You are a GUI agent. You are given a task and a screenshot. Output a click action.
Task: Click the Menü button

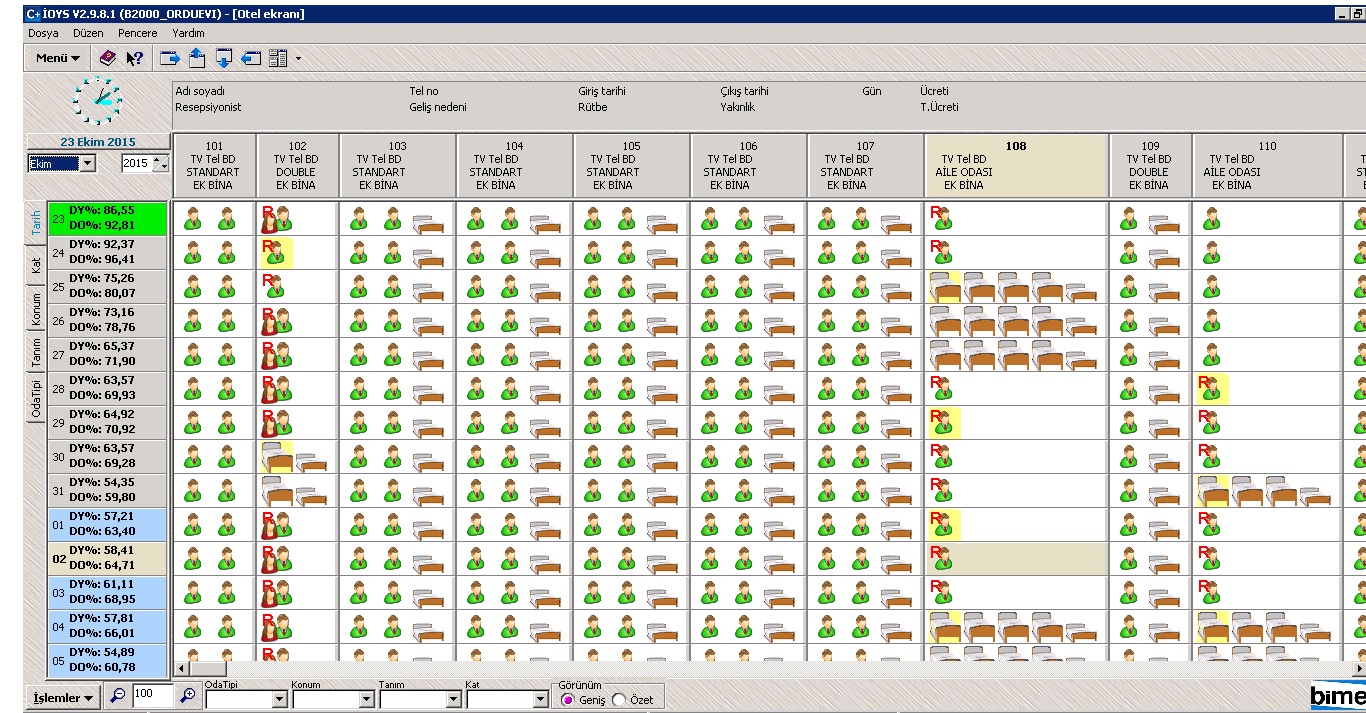(x=57, y=58)
